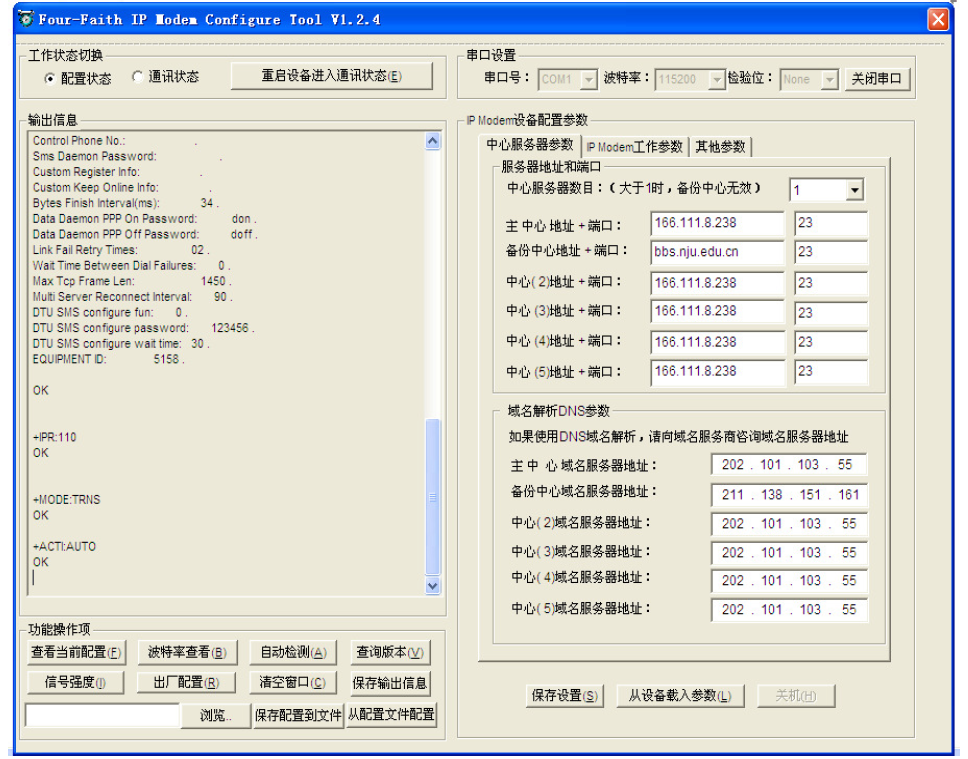Switch to 其他参数 tab

720,147
